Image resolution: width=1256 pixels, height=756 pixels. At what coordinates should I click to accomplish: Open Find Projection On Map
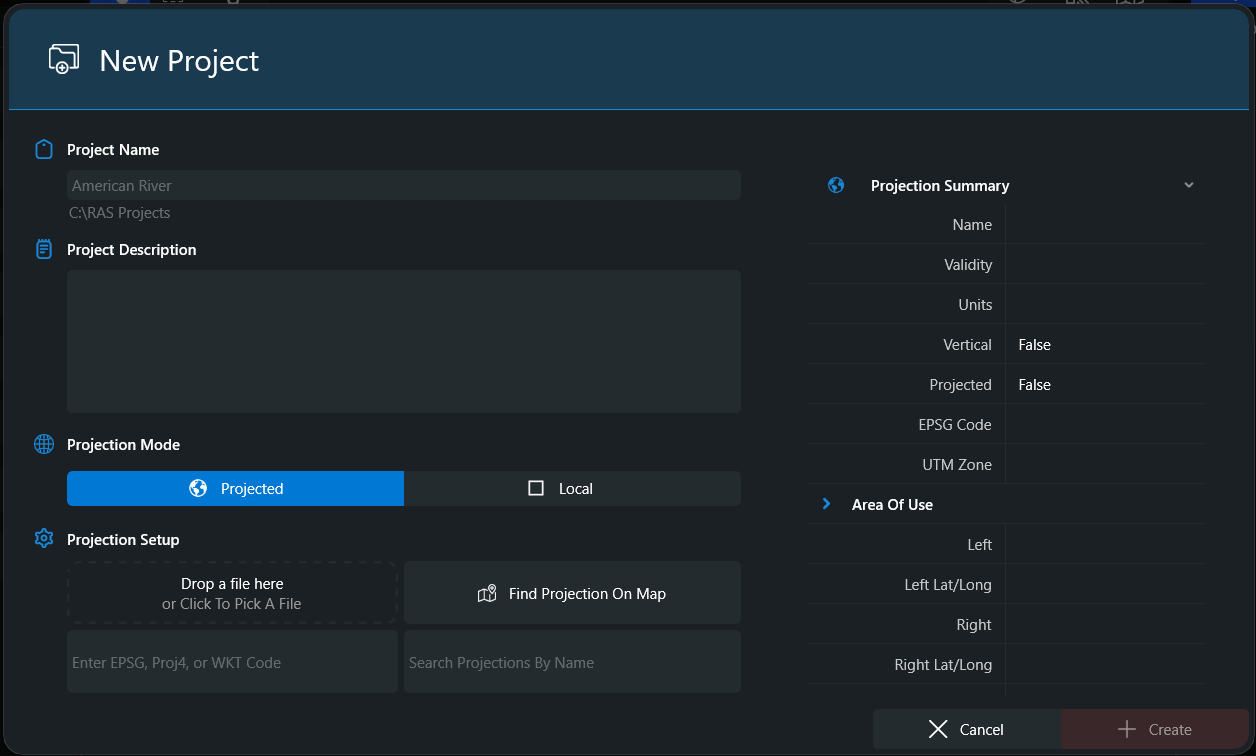572,593
